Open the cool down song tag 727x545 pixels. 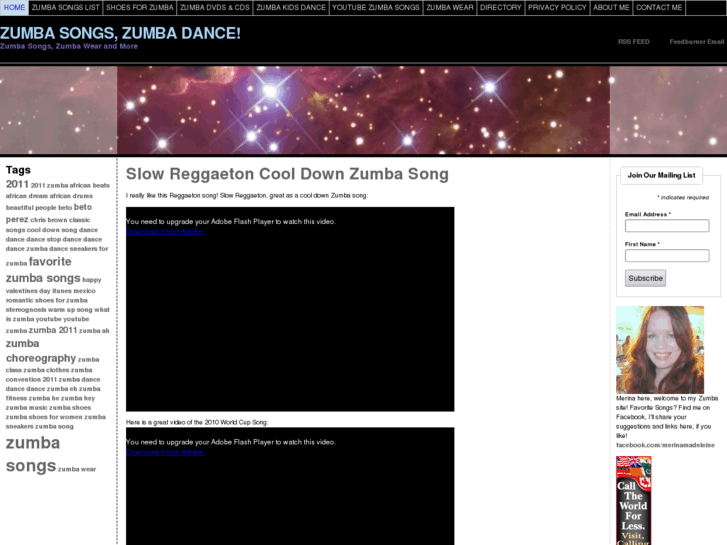tap(52, 230)
